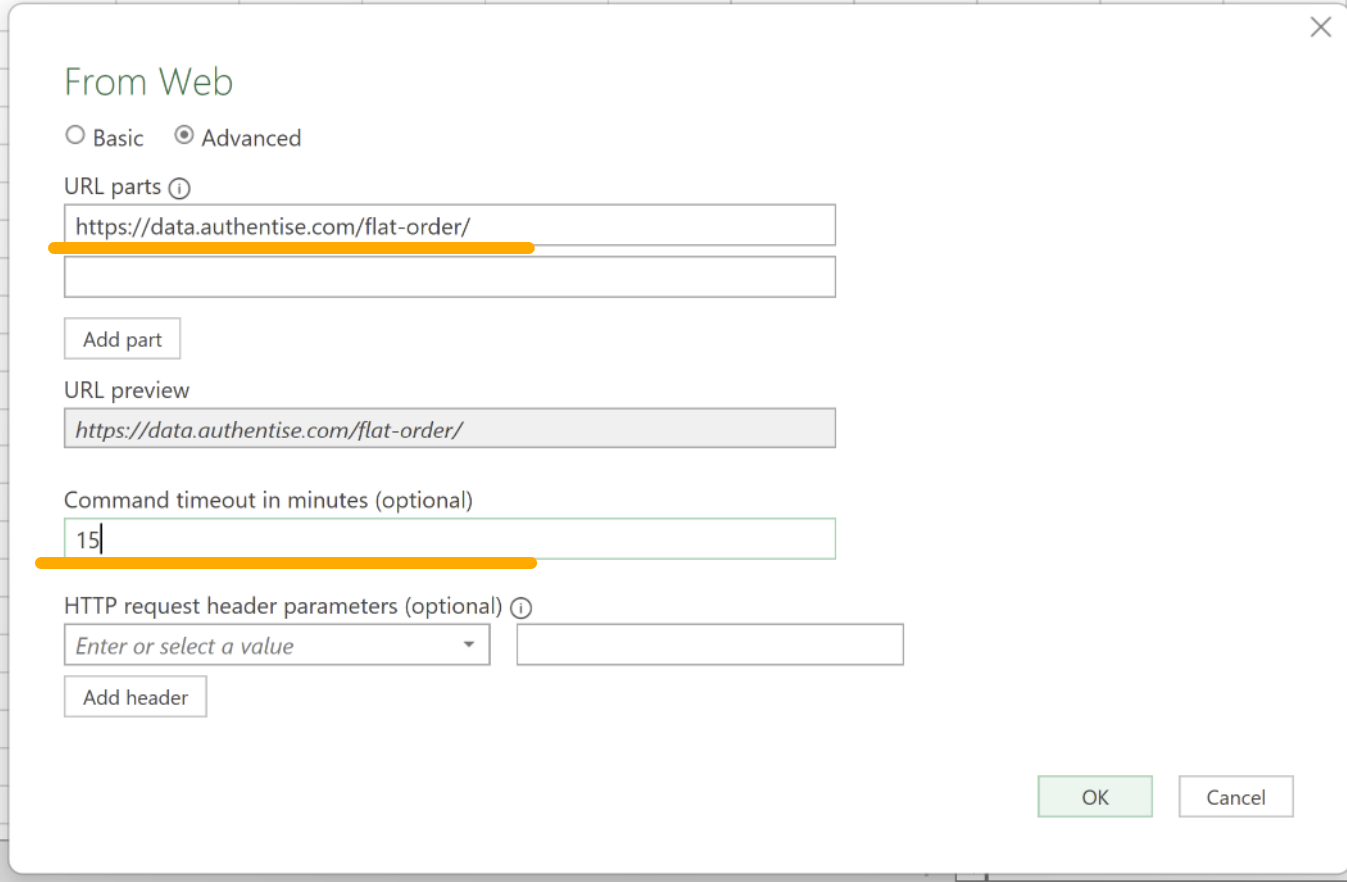The width and height of the screenshot is (1347, 882).
Task: Click the read-only URL preview box
Action: point(449,429)
